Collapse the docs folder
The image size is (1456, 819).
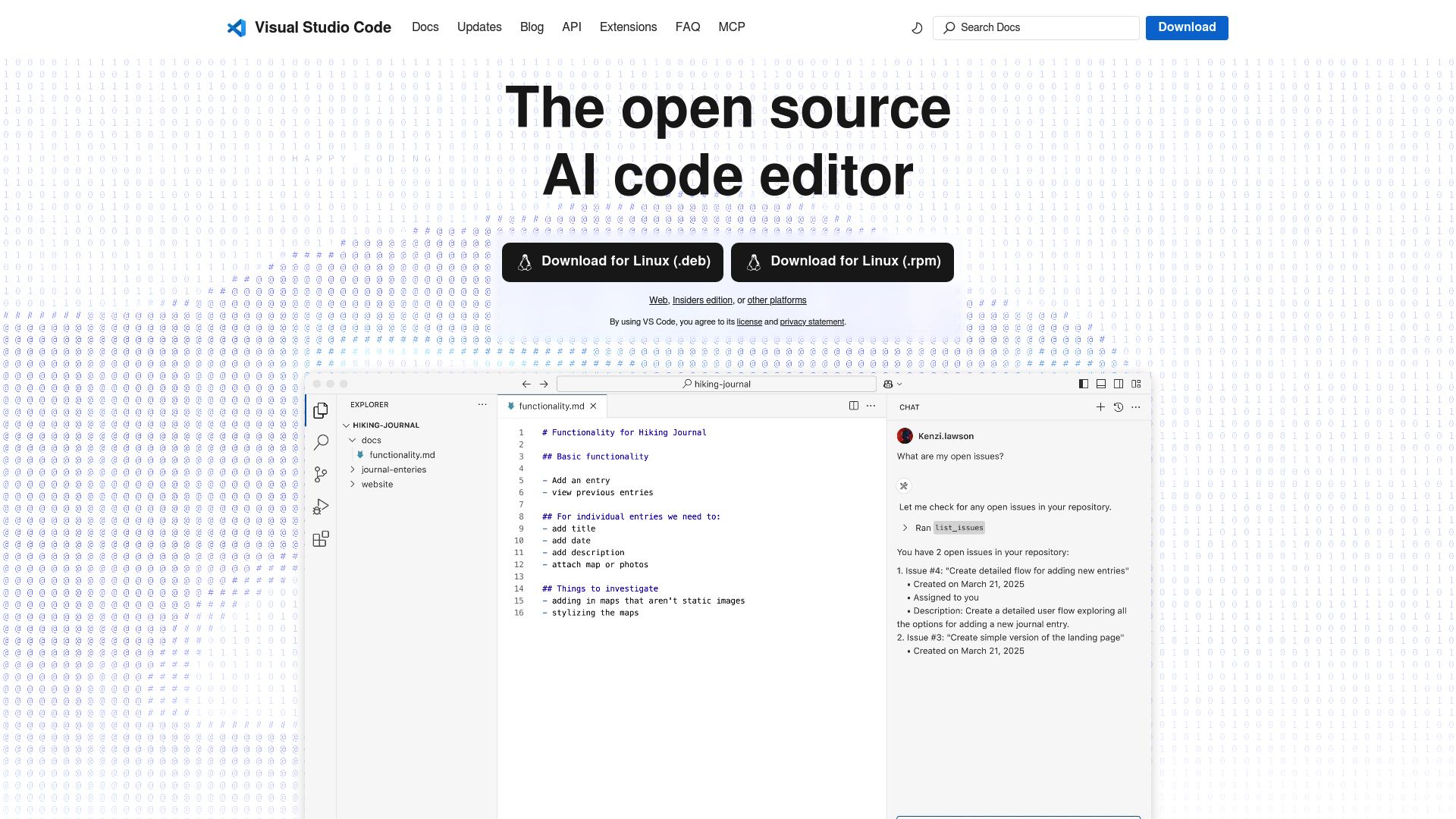(366, 441)
